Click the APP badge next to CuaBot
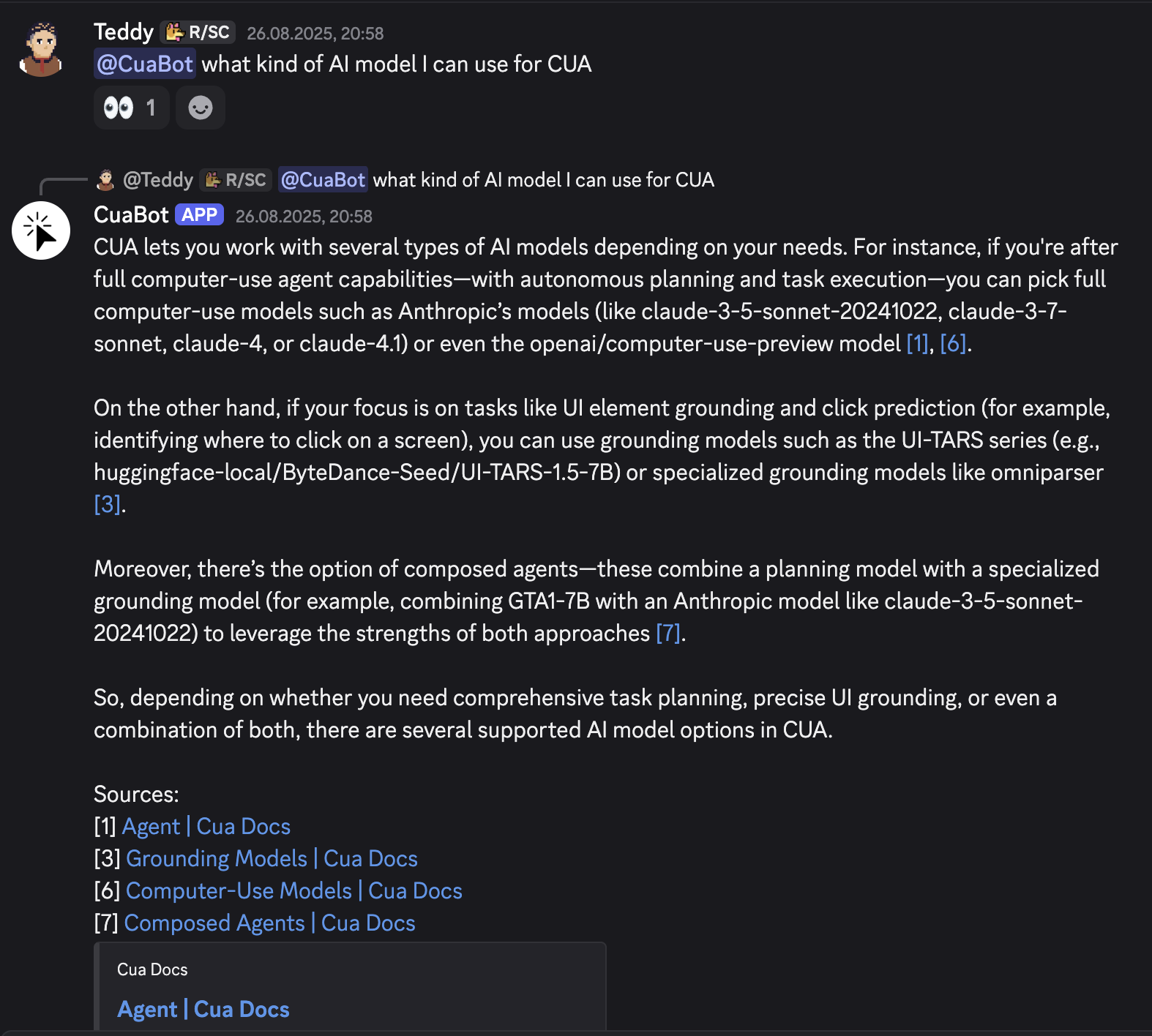The image size is (1152, 1036). (x=199, y=215)
